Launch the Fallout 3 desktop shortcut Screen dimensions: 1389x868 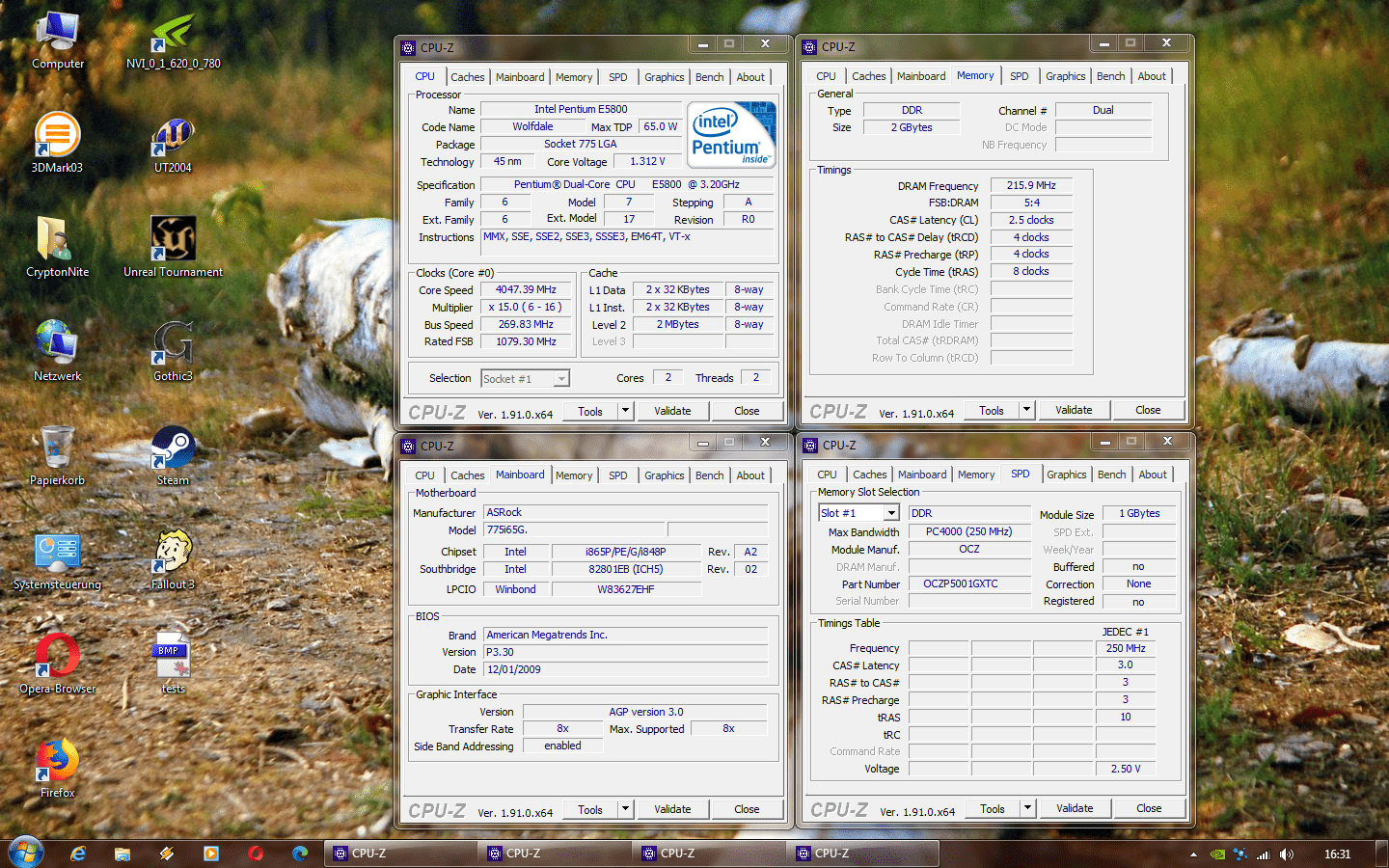pos(173,559)
